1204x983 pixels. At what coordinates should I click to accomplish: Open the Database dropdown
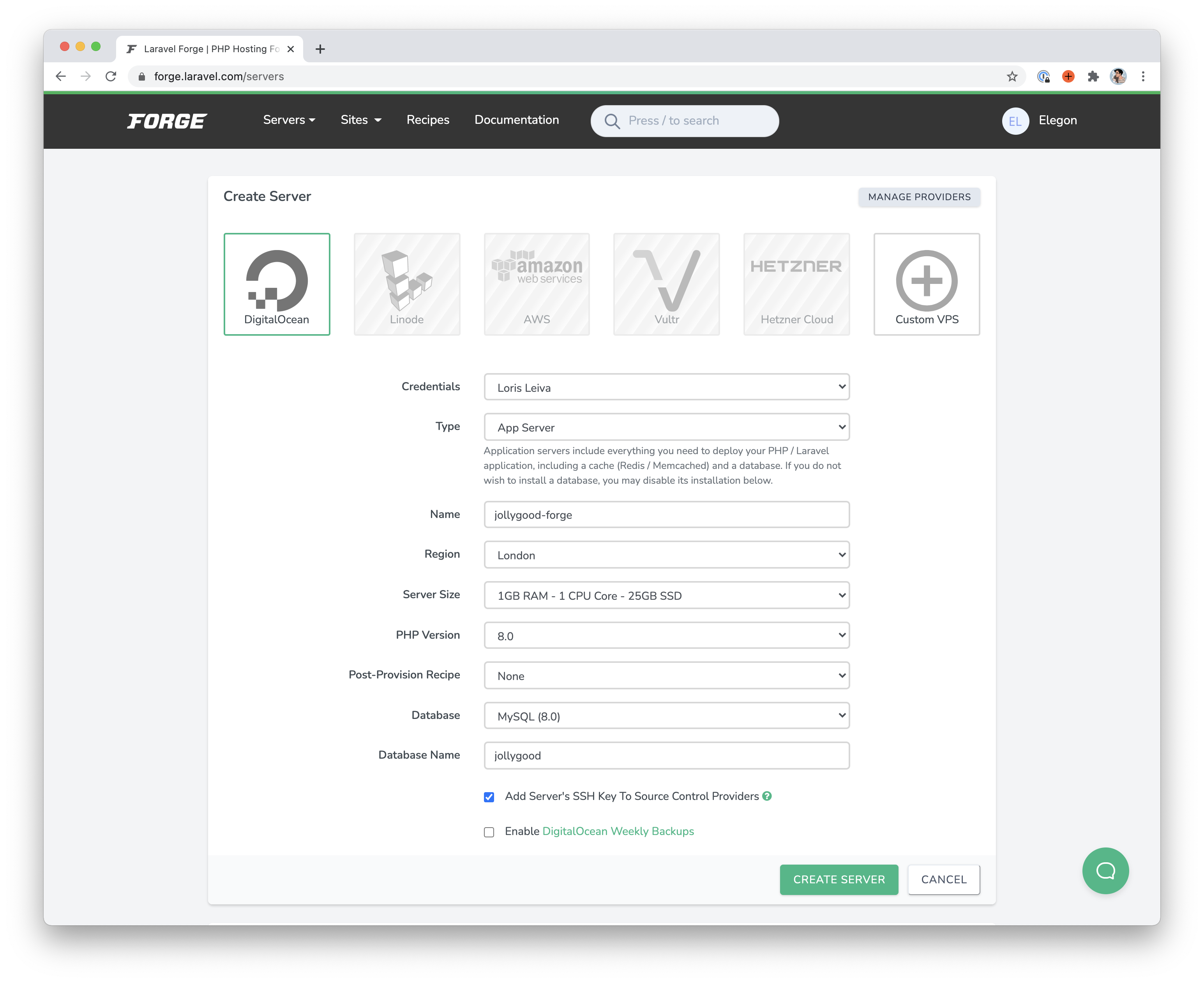(666, 715)
